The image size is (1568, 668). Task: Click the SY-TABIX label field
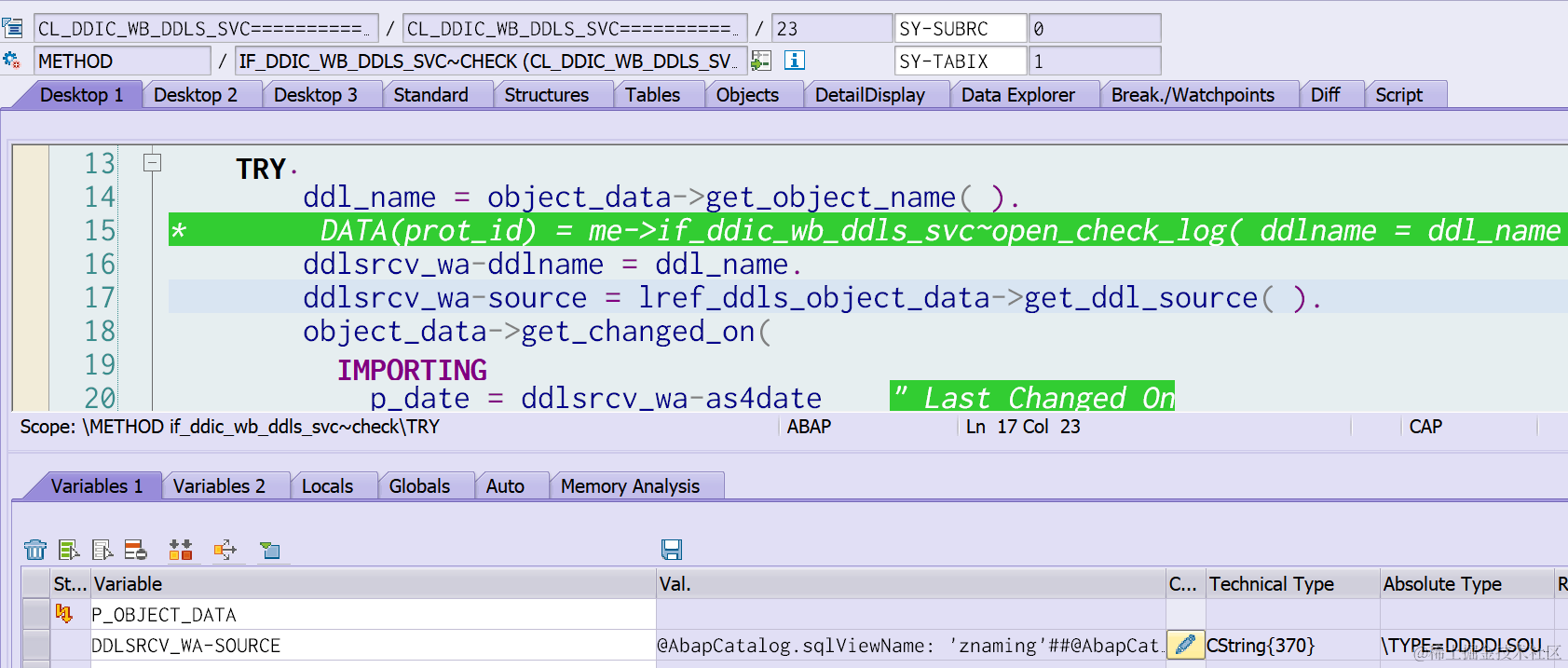coord(960,61)
